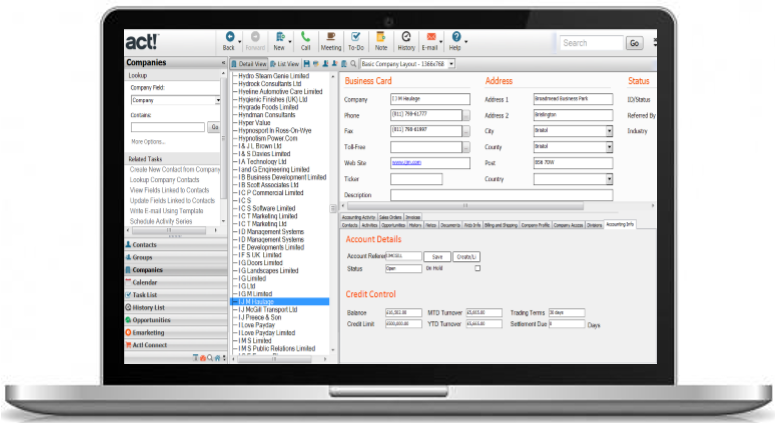This screenshot has height=428, width=778.
Task: Open Companies in the navigation bar
Action: point(176,270)
